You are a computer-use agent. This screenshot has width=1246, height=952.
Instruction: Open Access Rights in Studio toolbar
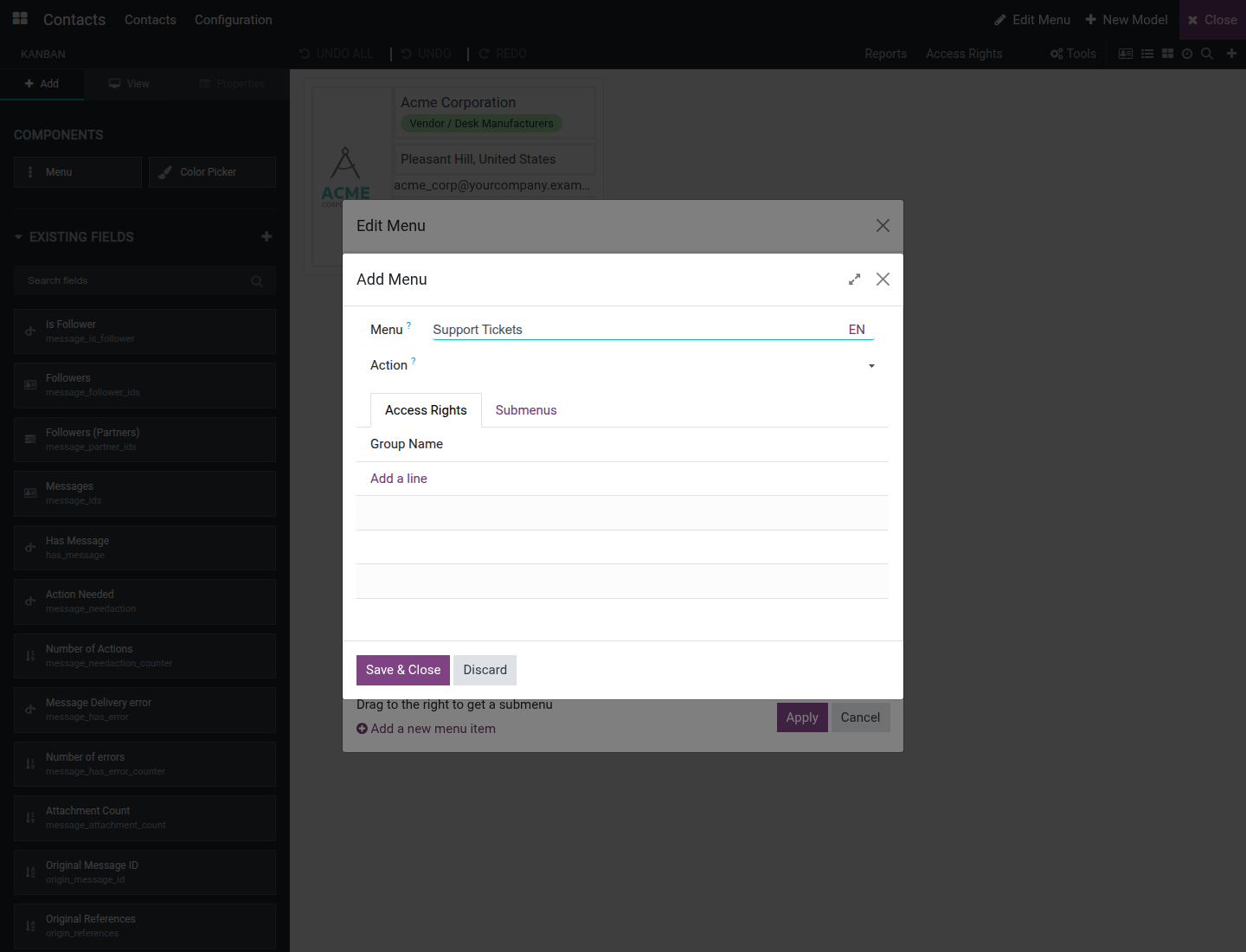tap(964, 54)
